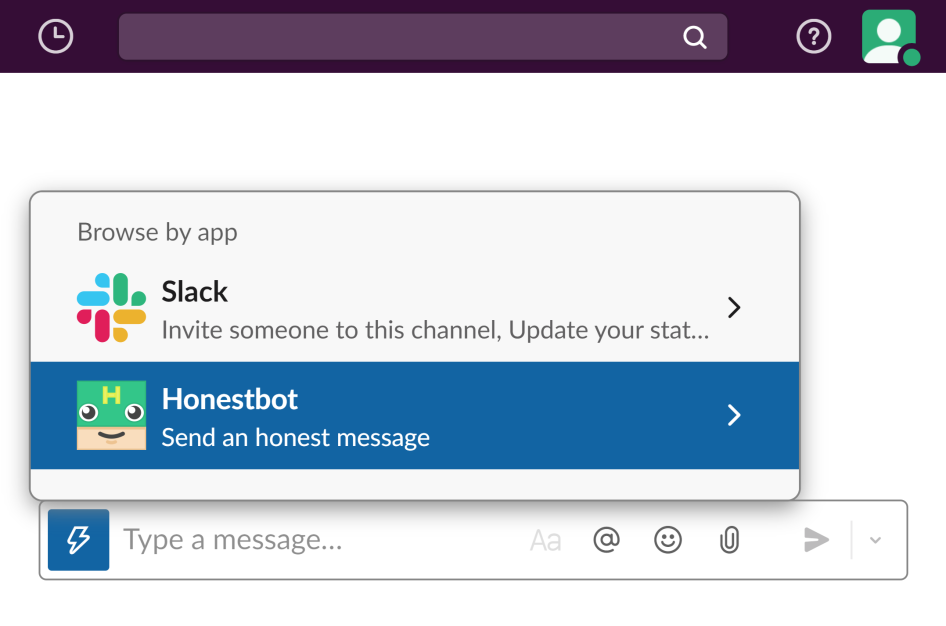Click the send message arrow
Screen dimensions: 946x626
tap(816, 540)
